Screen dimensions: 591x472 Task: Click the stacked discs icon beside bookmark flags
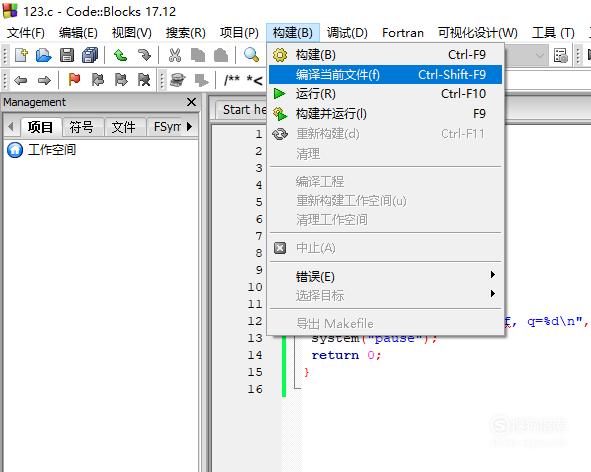pos(178,80)
